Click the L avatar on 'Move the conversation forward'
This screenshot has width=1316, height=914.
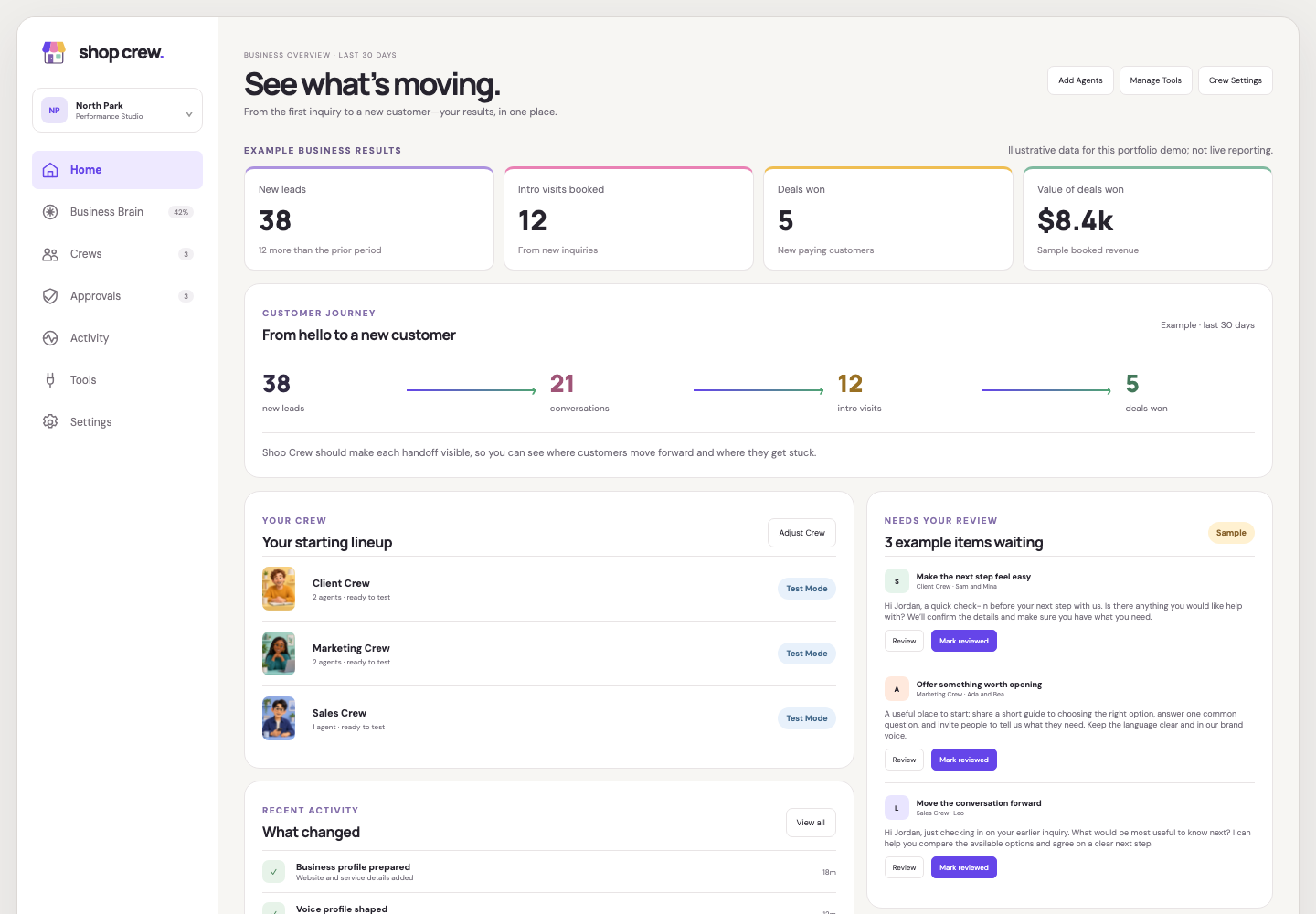tap(897, 808)
